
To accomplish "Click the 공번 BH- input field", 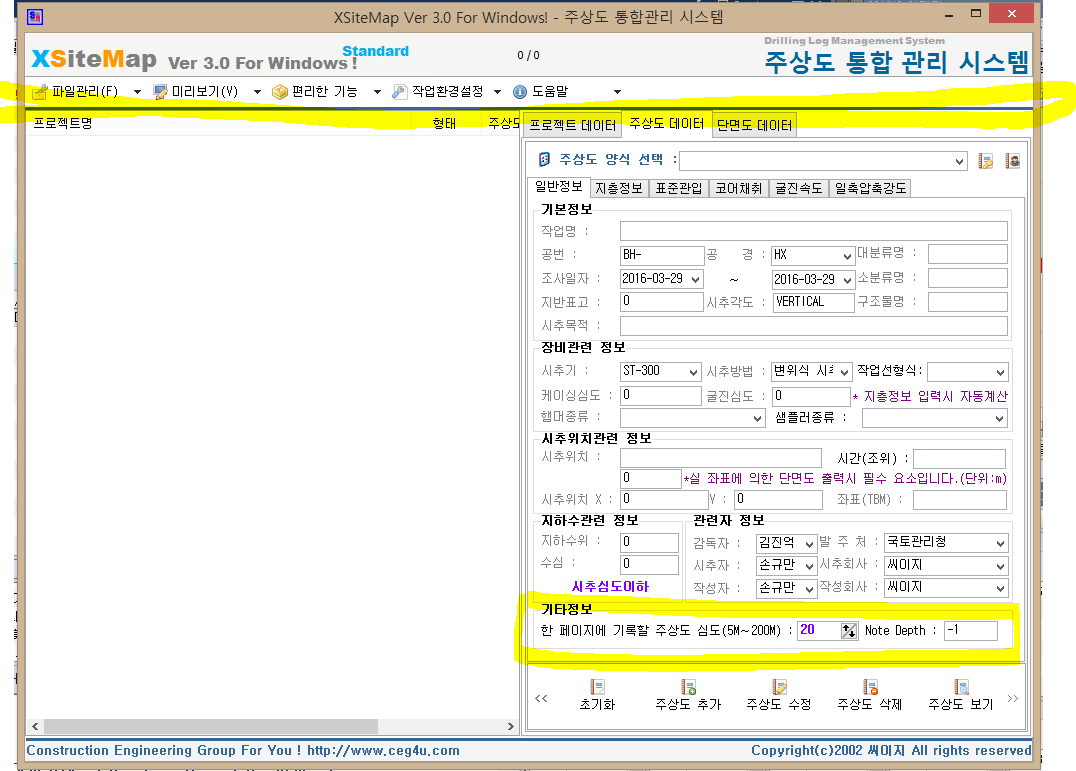I will click(x=662, y=255).
